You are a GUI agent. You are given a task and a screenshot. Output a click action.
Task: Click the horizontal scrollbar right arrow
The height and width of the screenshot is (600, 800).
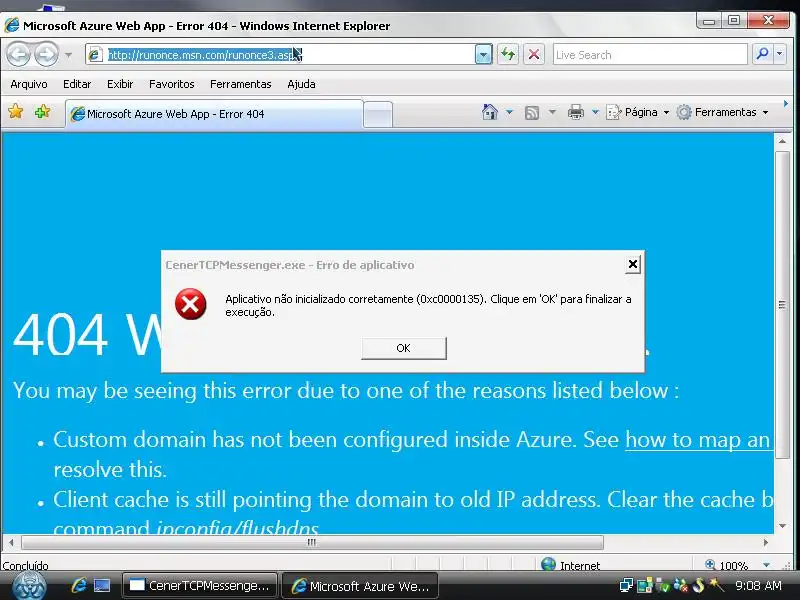pyautogui.click(x=765, y=542)
